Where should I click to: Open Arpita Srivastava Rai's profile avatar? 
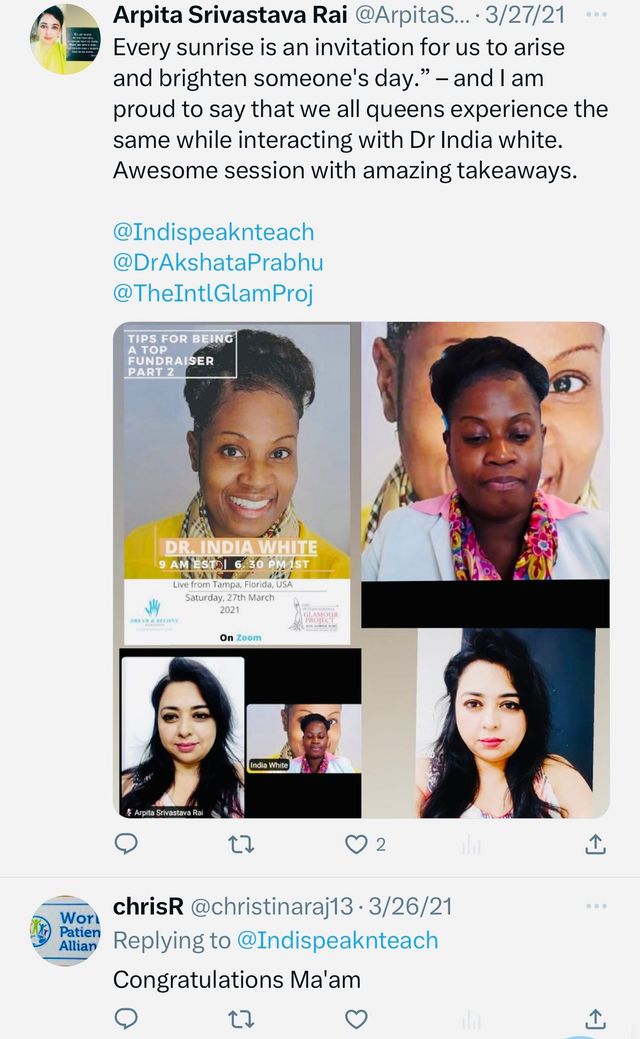click(x=66, y=39)
